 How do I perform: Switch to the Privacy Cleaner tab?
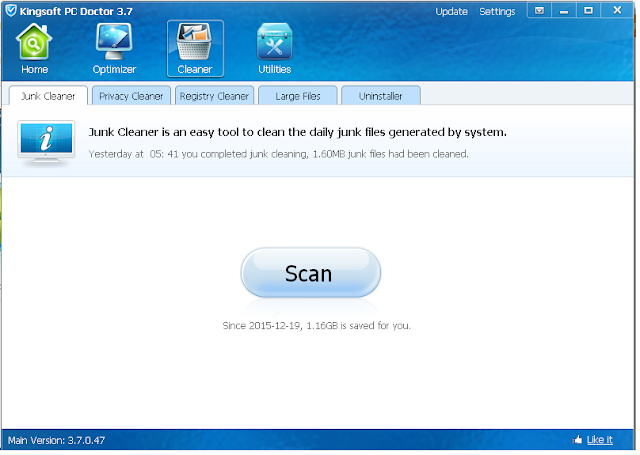(131, 96)
